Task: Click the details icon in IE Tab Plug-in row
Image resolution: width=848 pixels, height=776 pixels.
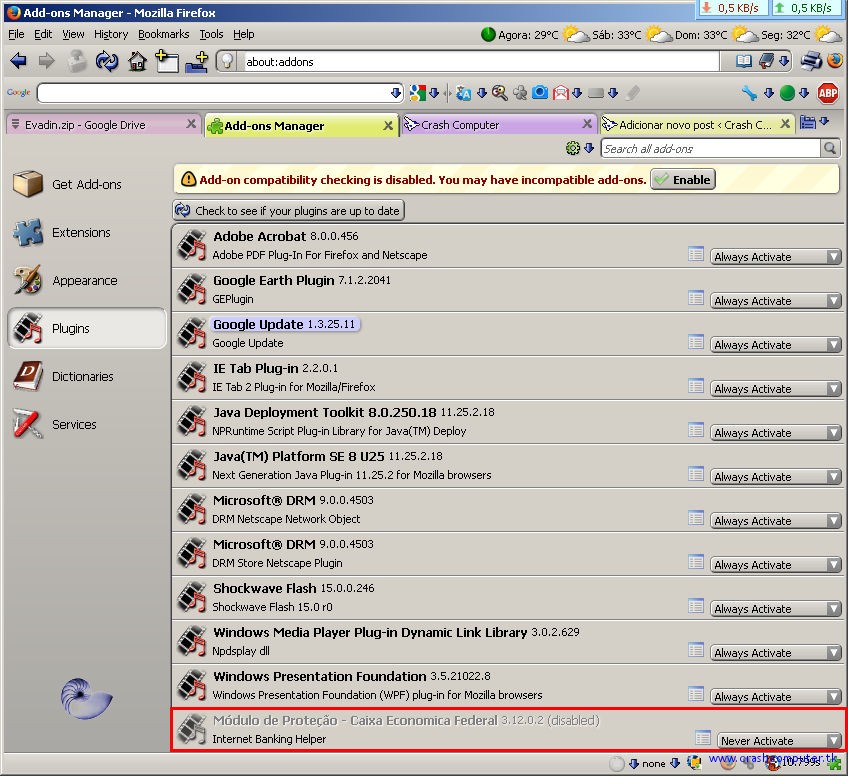Action: pos(696,386)
